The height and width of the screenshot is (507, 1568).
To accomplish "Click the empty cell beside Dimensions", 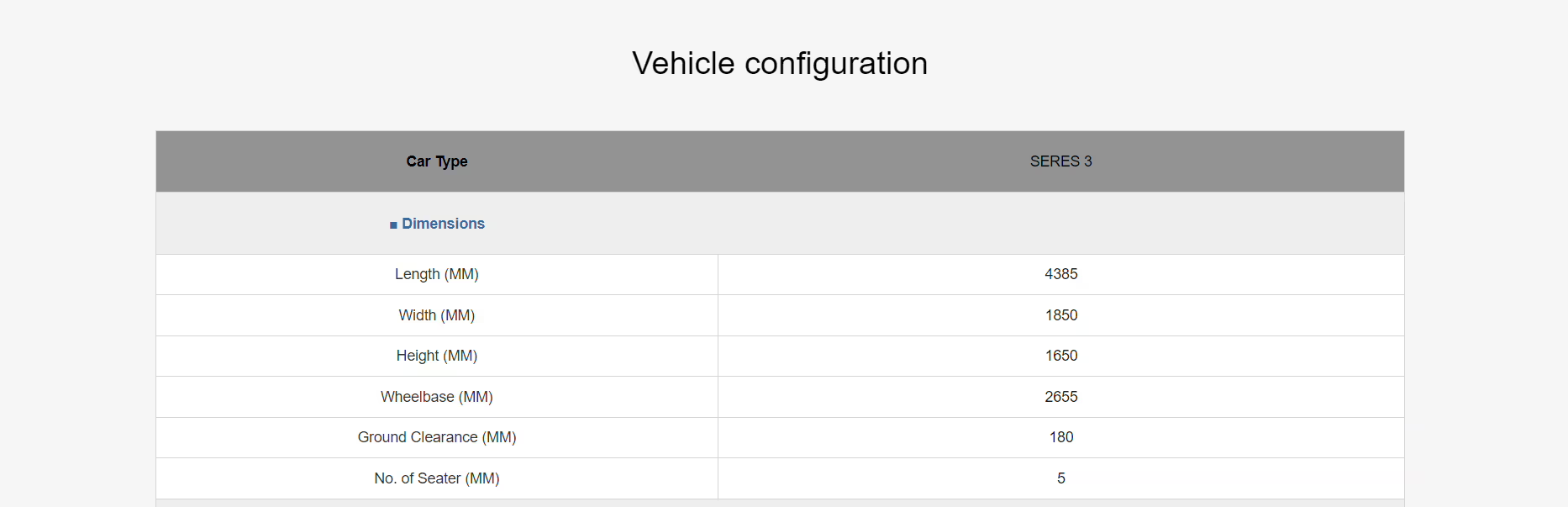I will (x=1060, y=224).
